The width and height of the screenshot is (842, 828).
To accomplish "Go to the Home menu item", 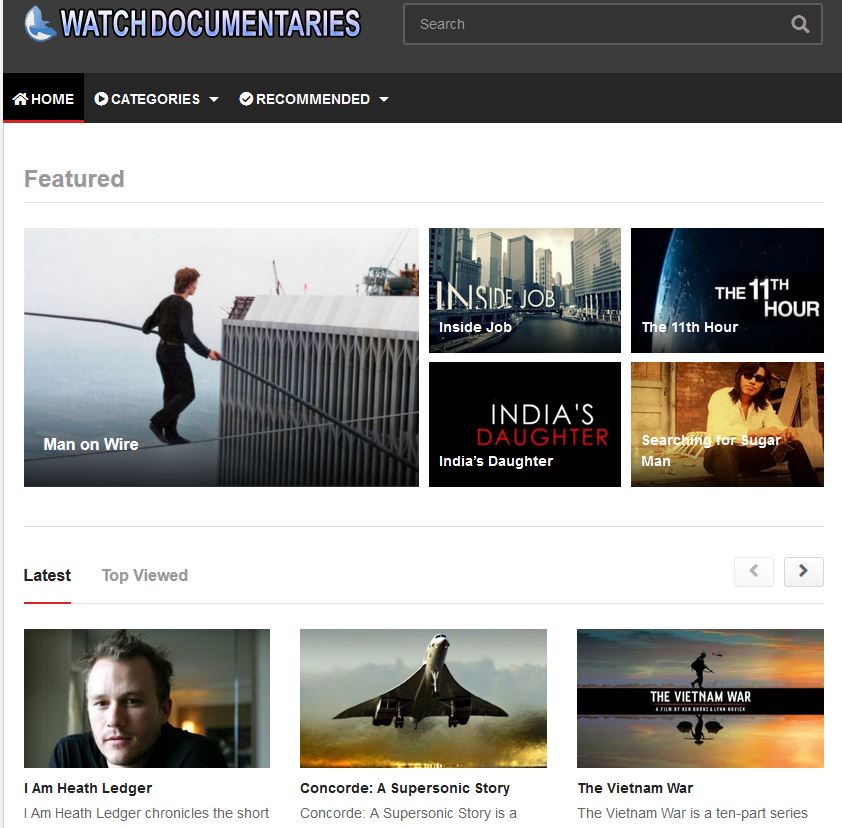I will pyautogui.click(x=43, y=98).
